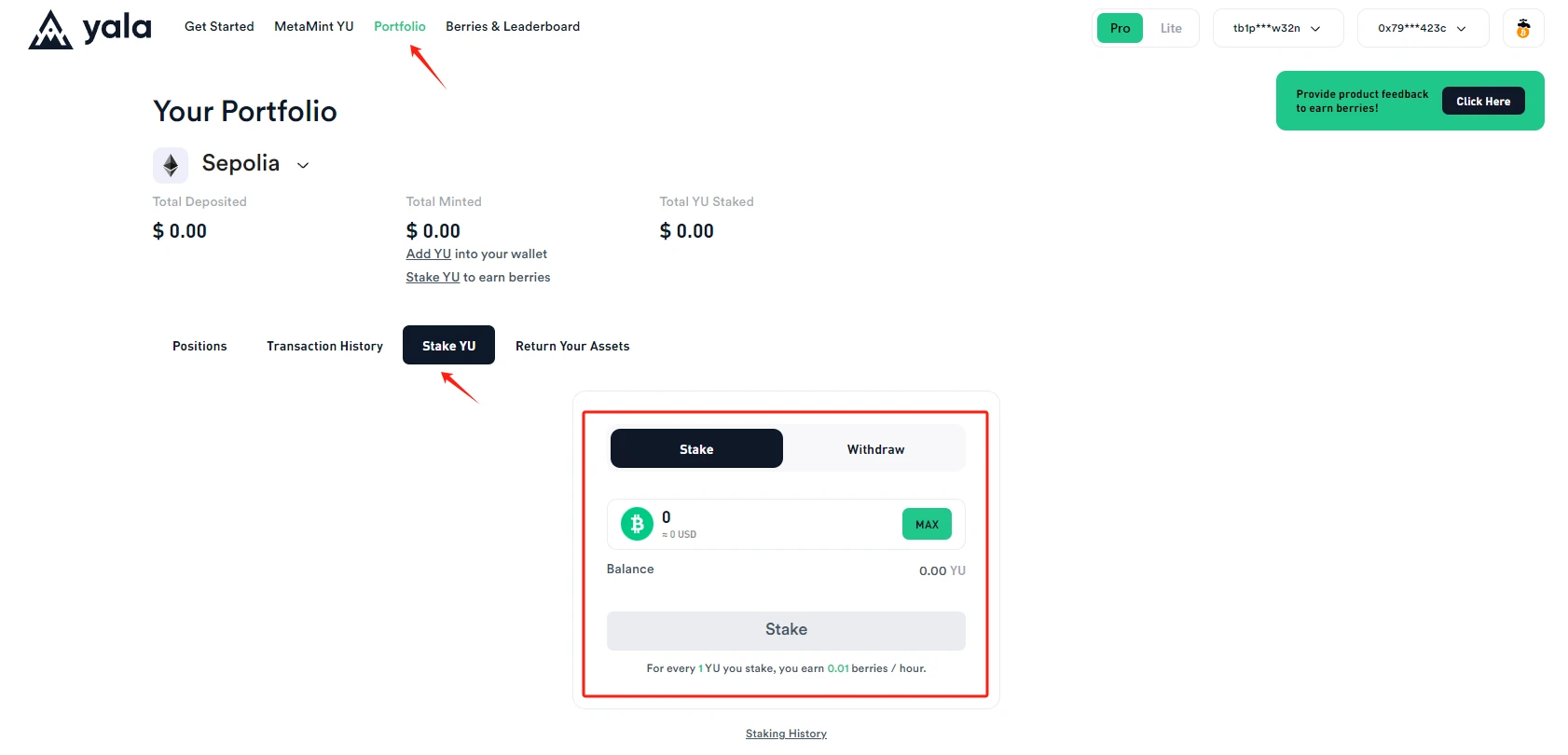This screenshot has height=755, width=1568.
Task: Open the Staking History link
Action: point(786,734)
